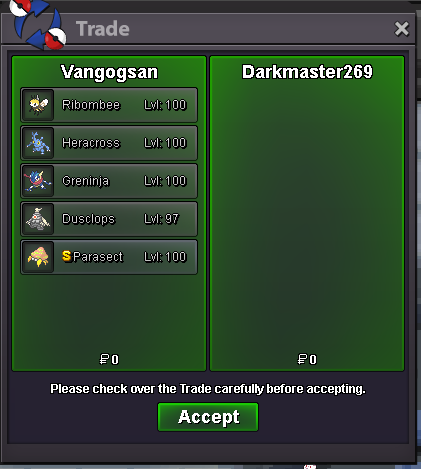Click the Heracross sprite icon
Screen dimensions: 421x469
pos(38,143)
